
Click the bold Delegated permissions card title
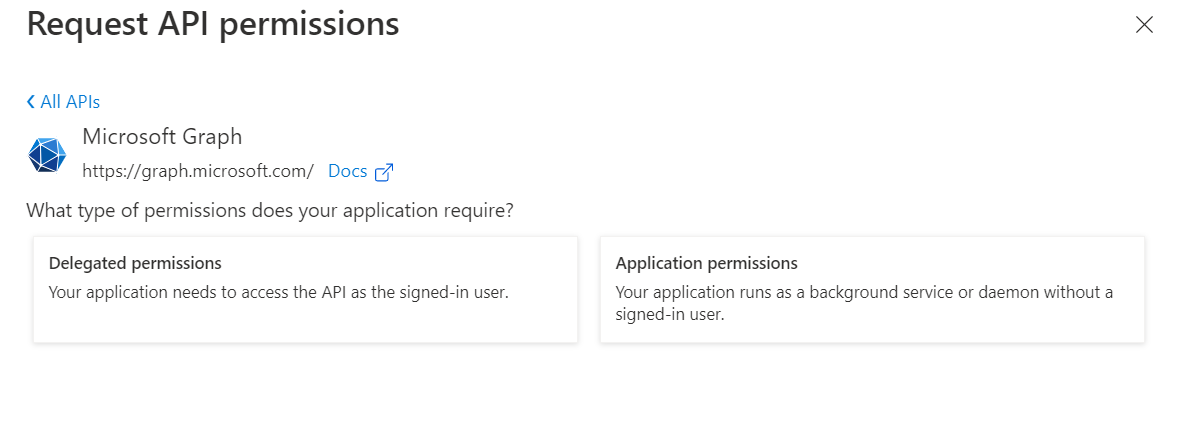click(x=135, y=264)
